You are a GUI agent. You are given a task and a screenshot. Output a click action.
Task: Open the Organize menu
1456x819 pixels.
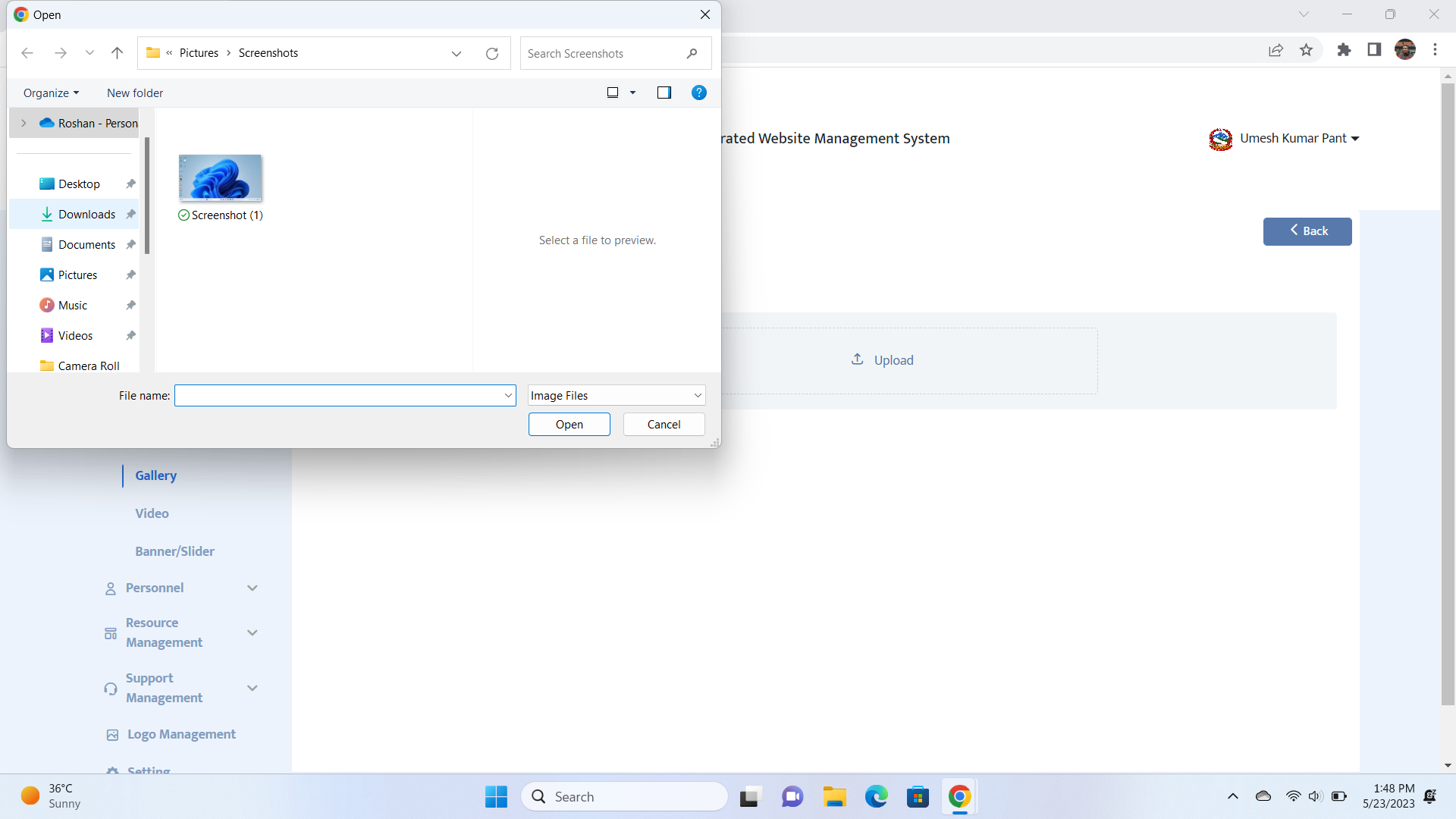[51, 93]
